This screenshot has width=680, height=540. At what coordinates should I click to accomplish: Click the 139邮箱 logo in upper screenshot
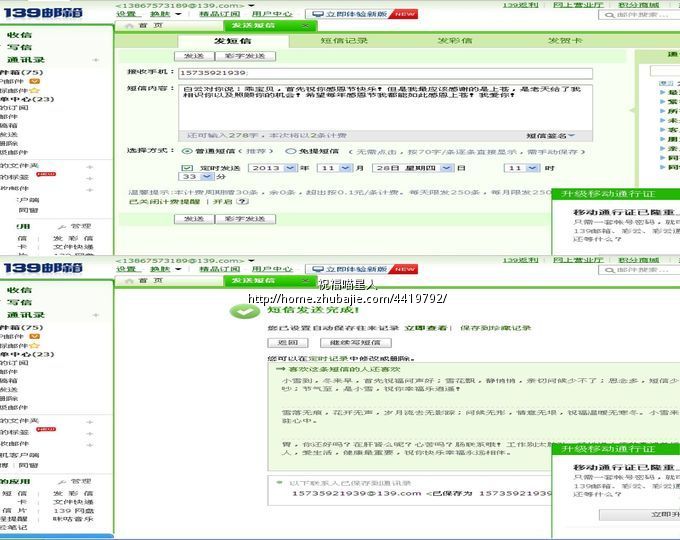pyautogui.click(x=43, y=13)
